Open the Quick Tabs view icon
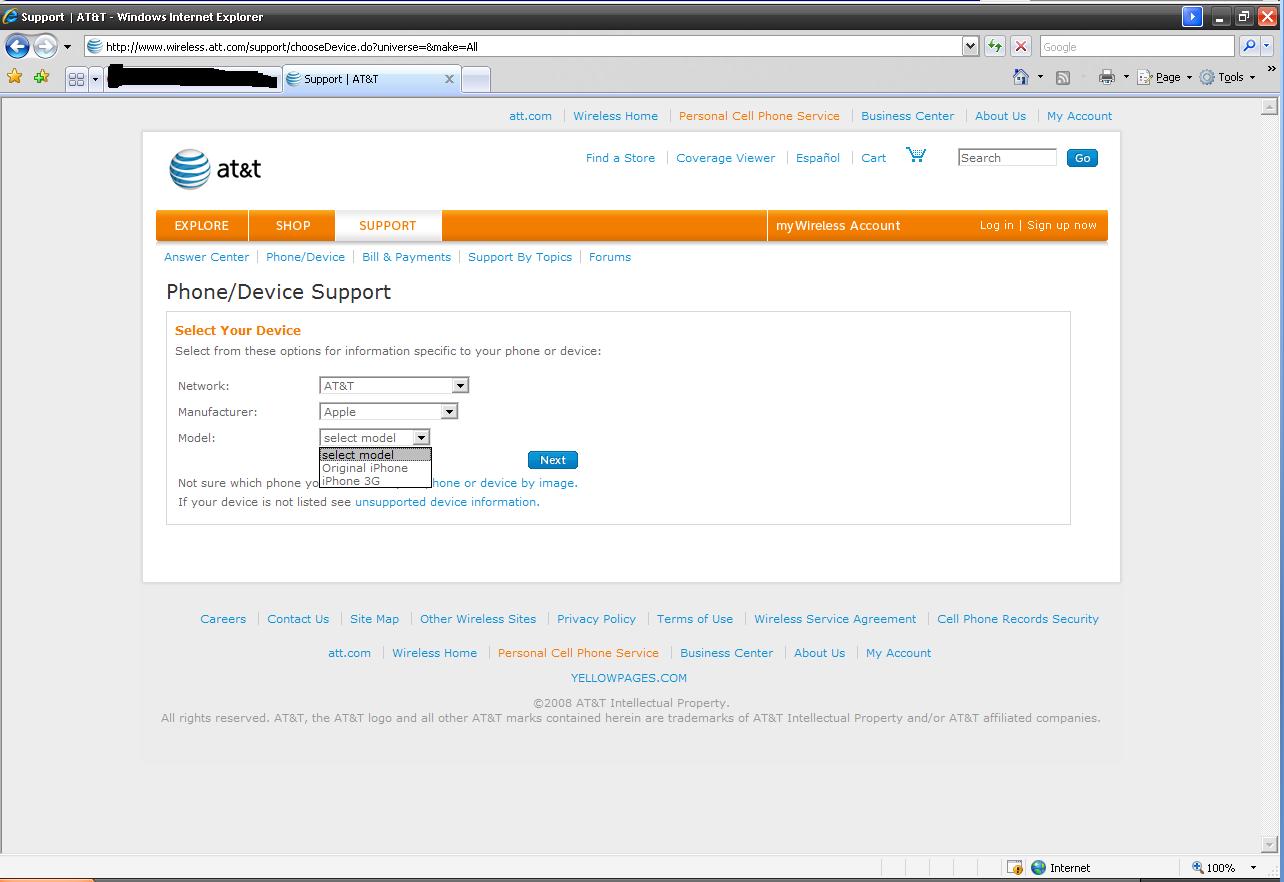This screenshot has height=882, width=1284. point(76,79)
